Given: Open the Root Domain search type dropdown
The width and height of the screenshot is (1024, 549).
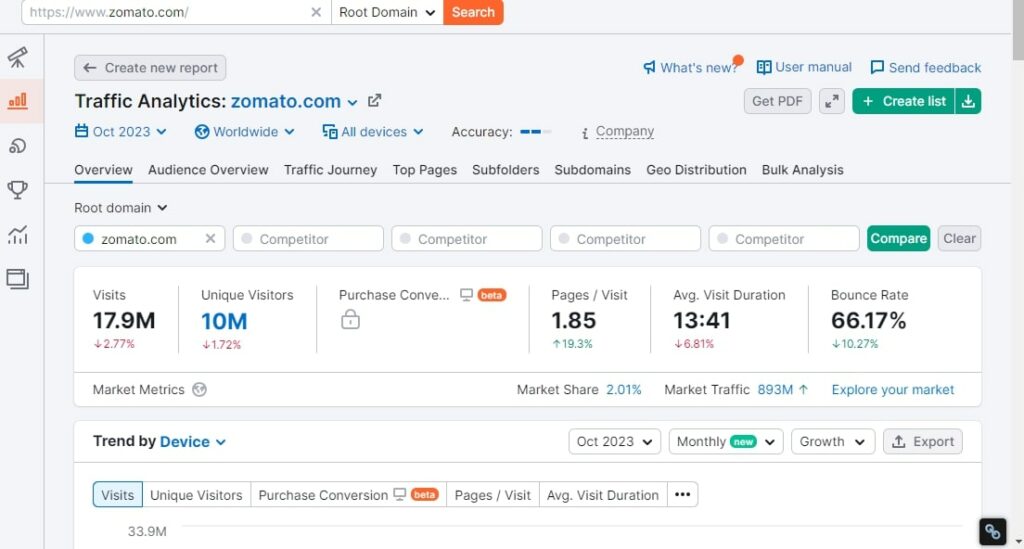Looking at the screenshot, I should 387,12.
